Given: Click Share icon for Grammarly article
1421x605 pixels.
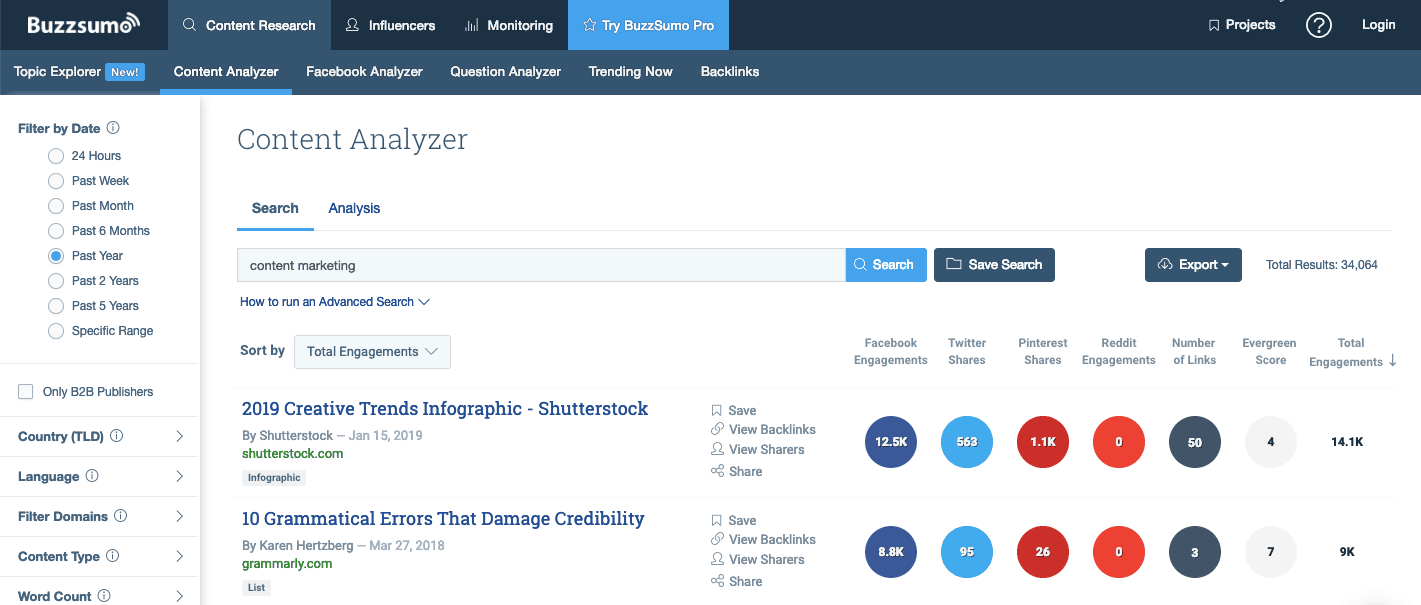Looking at the screenshot, I should (717, 582).
